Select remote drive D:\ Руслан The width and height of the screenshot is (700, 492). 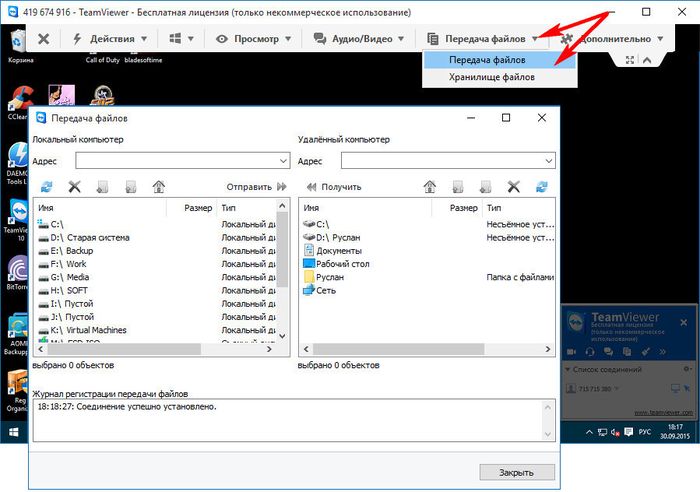[332, 238]
